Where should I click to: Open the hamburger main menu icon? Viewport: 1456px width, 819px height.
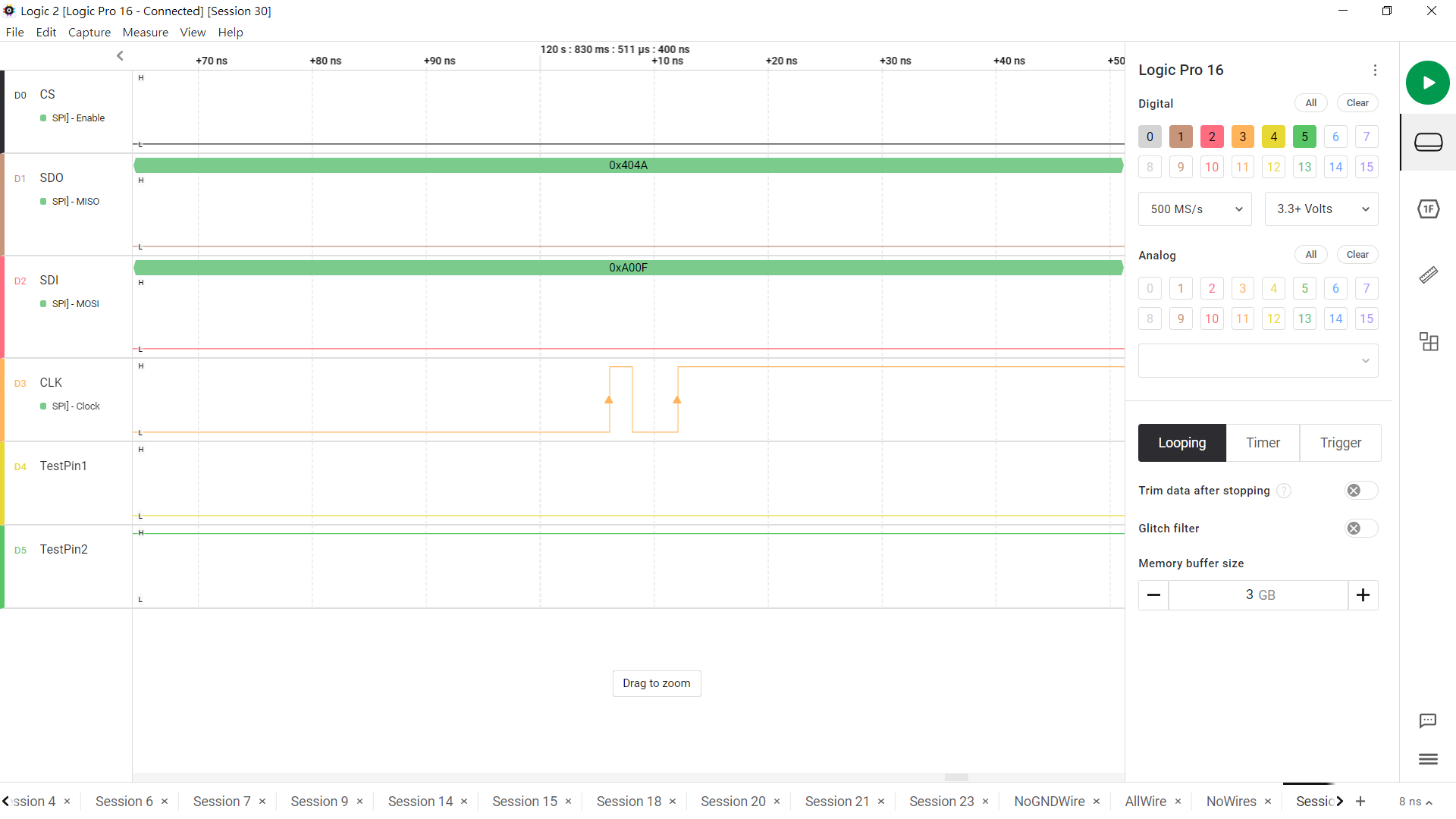[x=1427, y=759]
